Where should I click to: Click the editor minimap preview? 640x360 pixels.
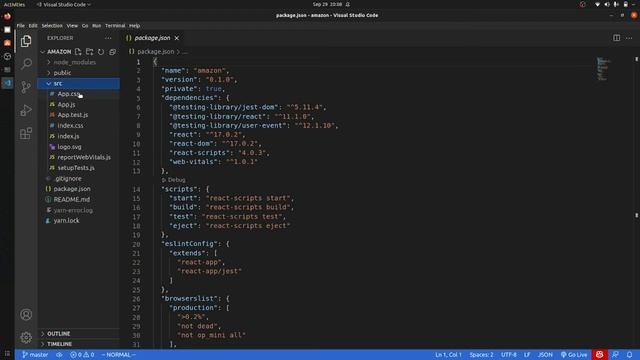pos(604,69)
